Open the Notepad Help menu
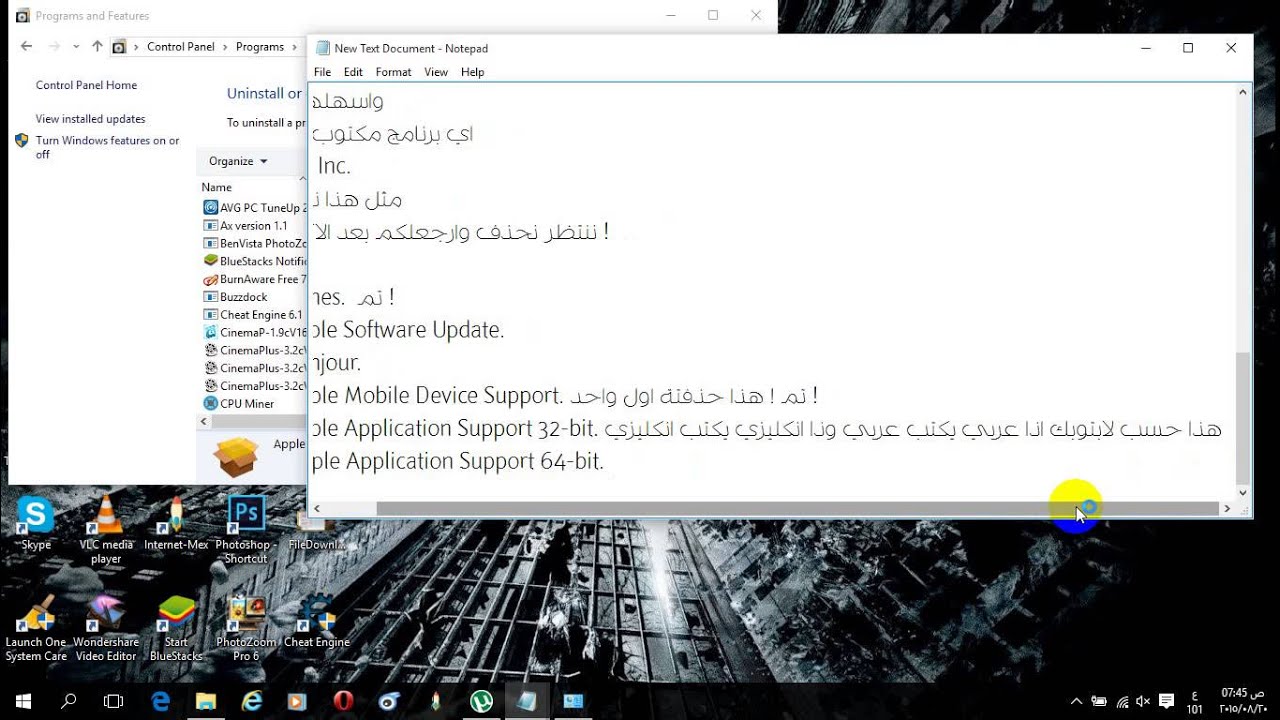Image resolution: width=1280 pixels, height=720 pixels. coord(473,72)
